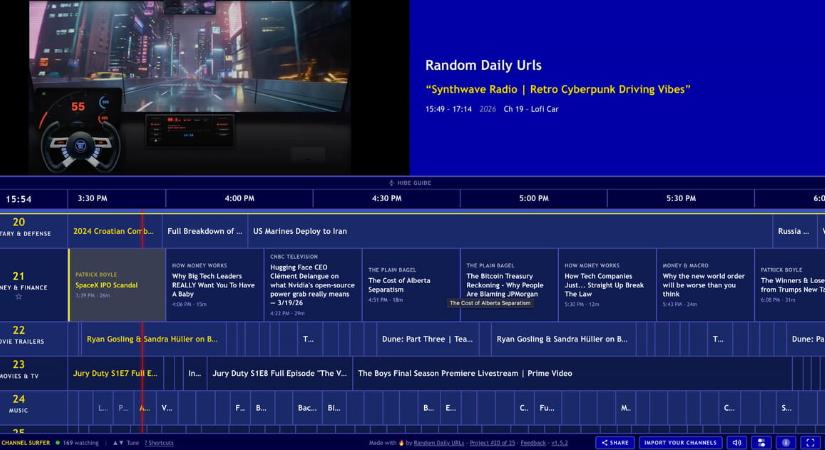Click the 5:00 PM timeline header
Screen dimensions: 825x450
click(533, 198)
